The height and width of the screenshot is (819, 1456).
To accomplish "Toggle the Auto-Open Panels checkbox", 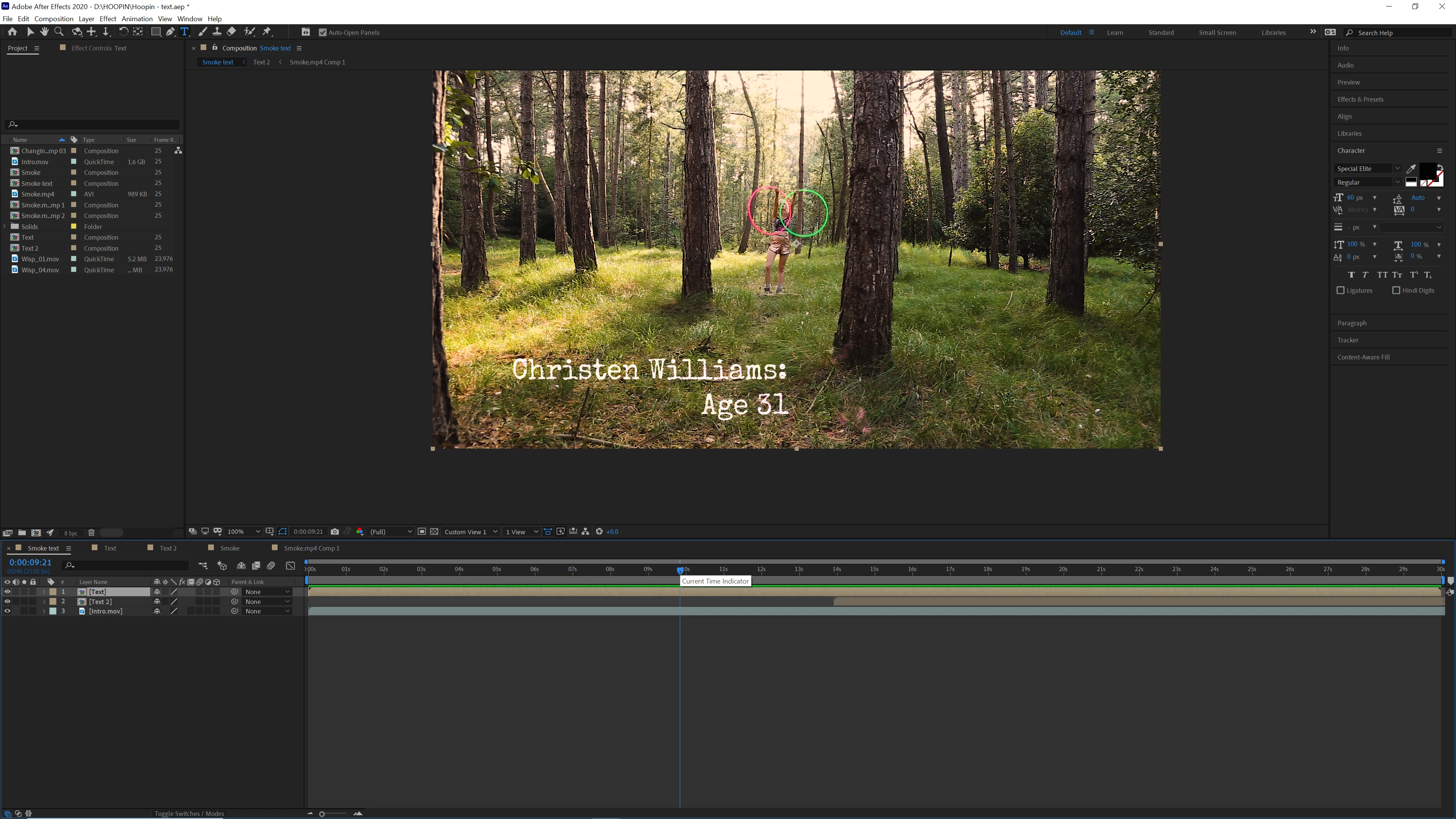I will tap(323, 32).
